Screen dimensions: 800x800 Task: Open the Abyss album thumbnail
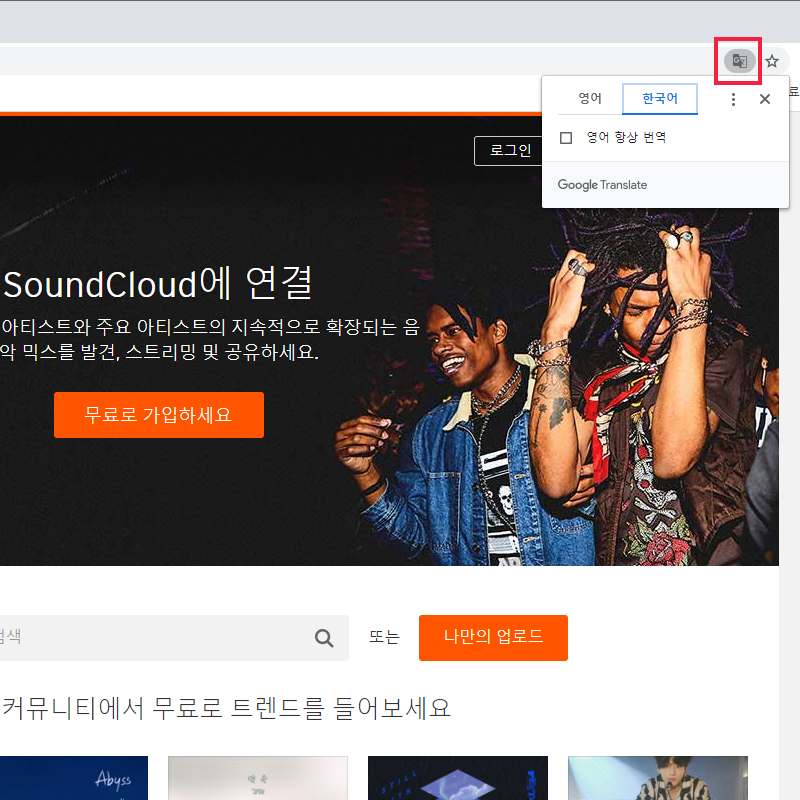(x=74, y=778)
